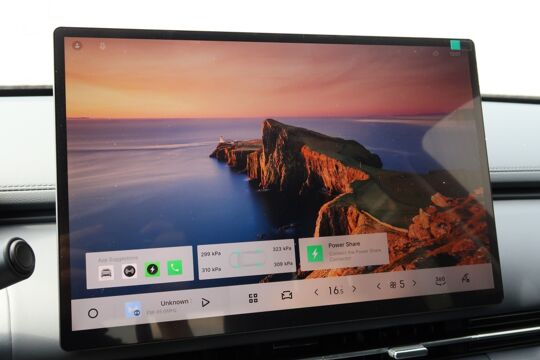This screenshot has height=360, width=540.
Task: Open the lightning bolt charging app shortcut
Action: 152,269
